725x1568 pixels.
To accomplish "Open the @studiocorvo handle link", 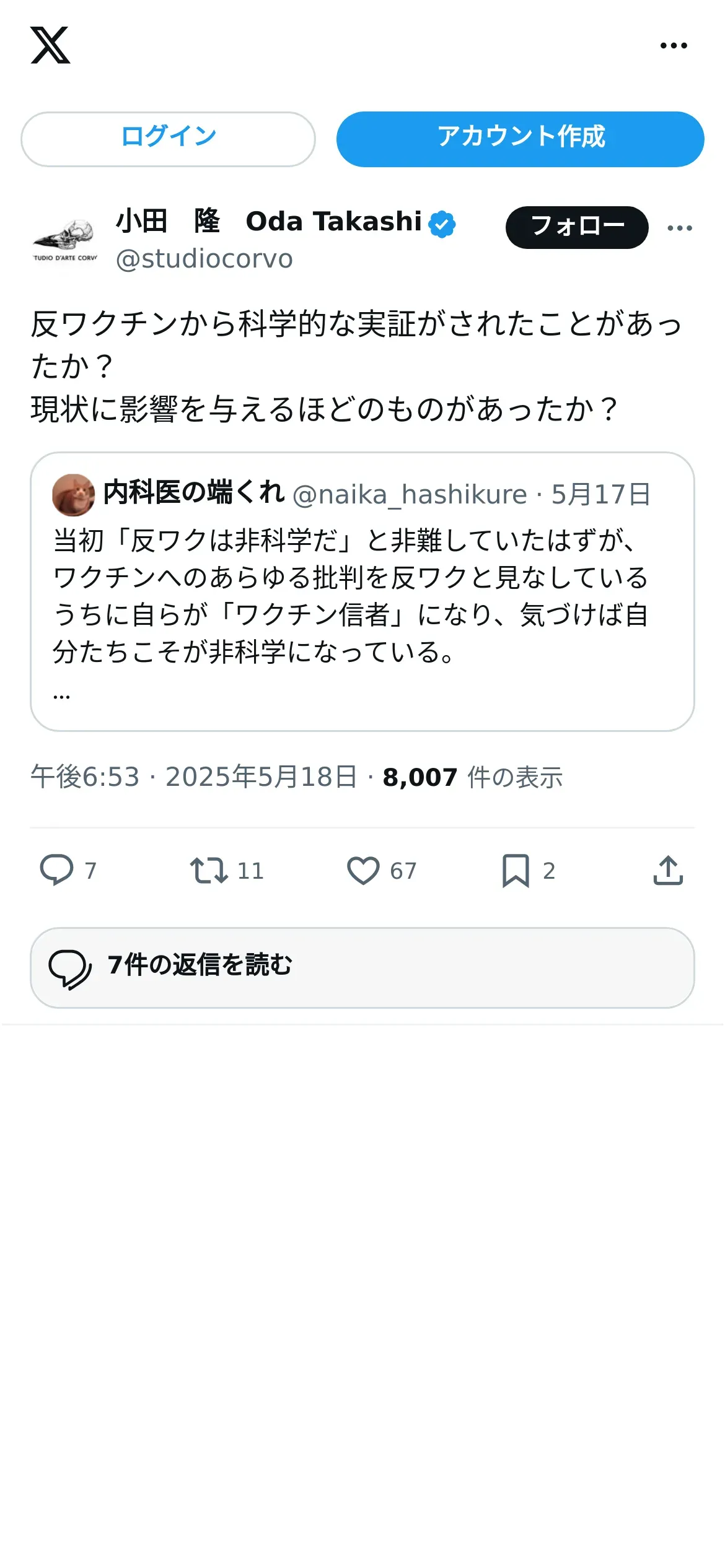I will point(204,259).
